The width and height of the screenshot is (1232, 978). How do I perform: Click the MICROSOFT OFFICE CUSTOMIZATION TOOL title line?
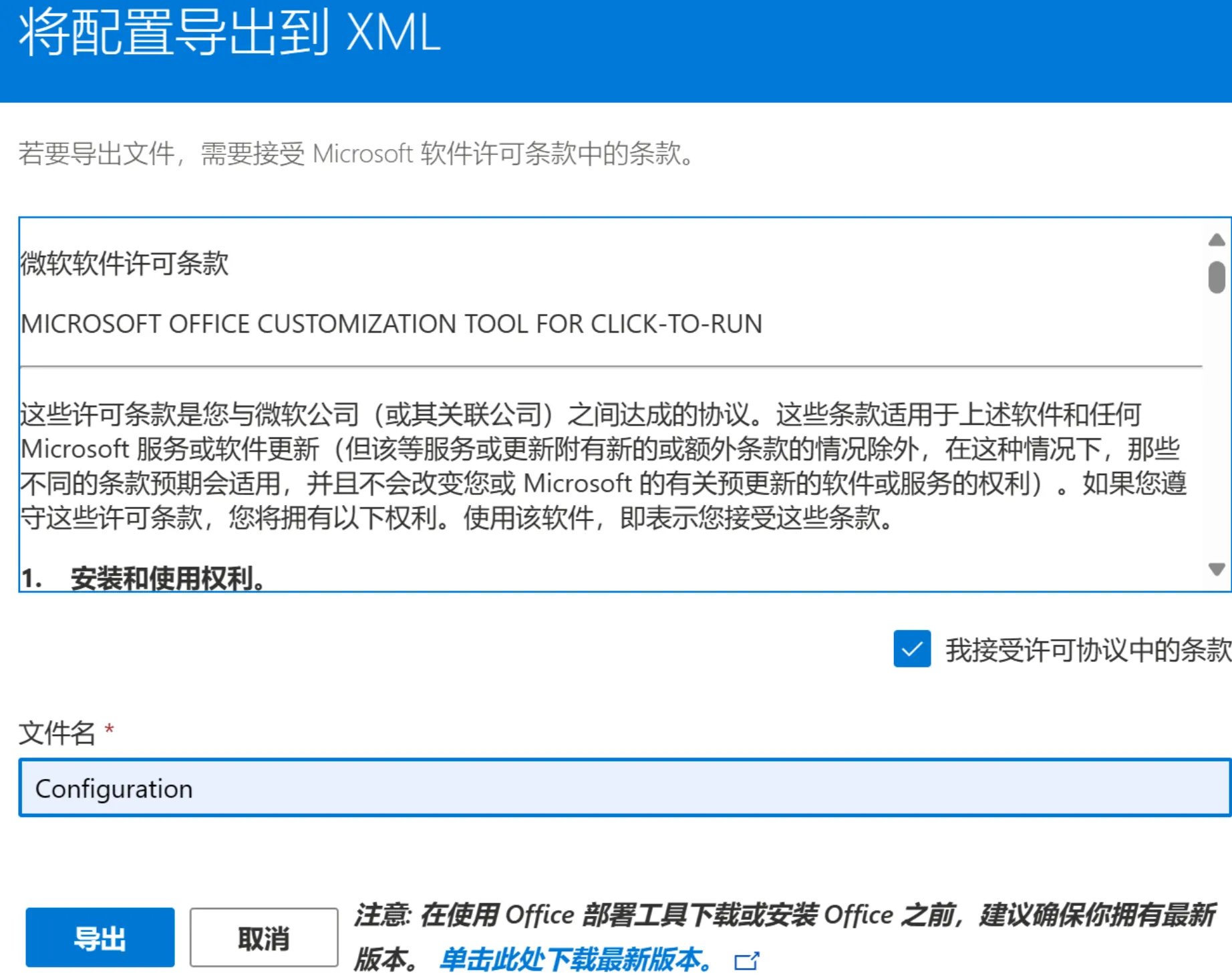pyautogui.click(x=392, y=324)
